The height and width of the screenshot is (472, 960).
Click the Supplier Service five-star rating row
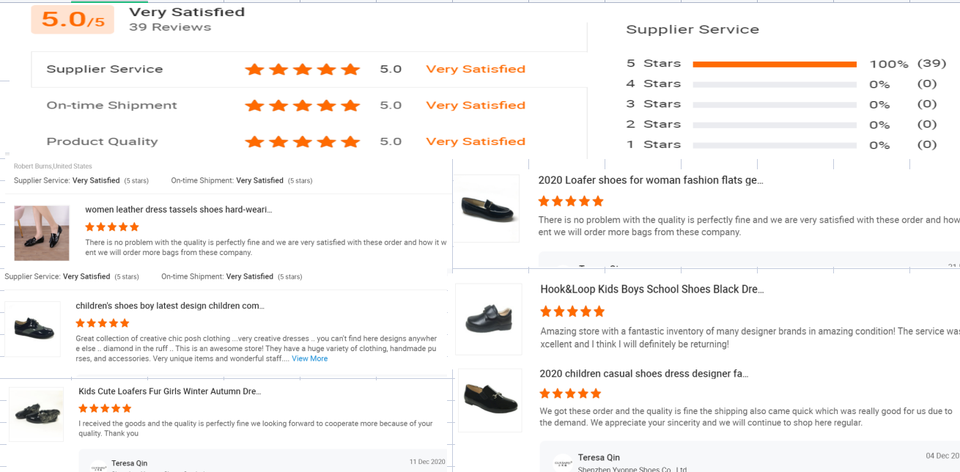(302, 70)
